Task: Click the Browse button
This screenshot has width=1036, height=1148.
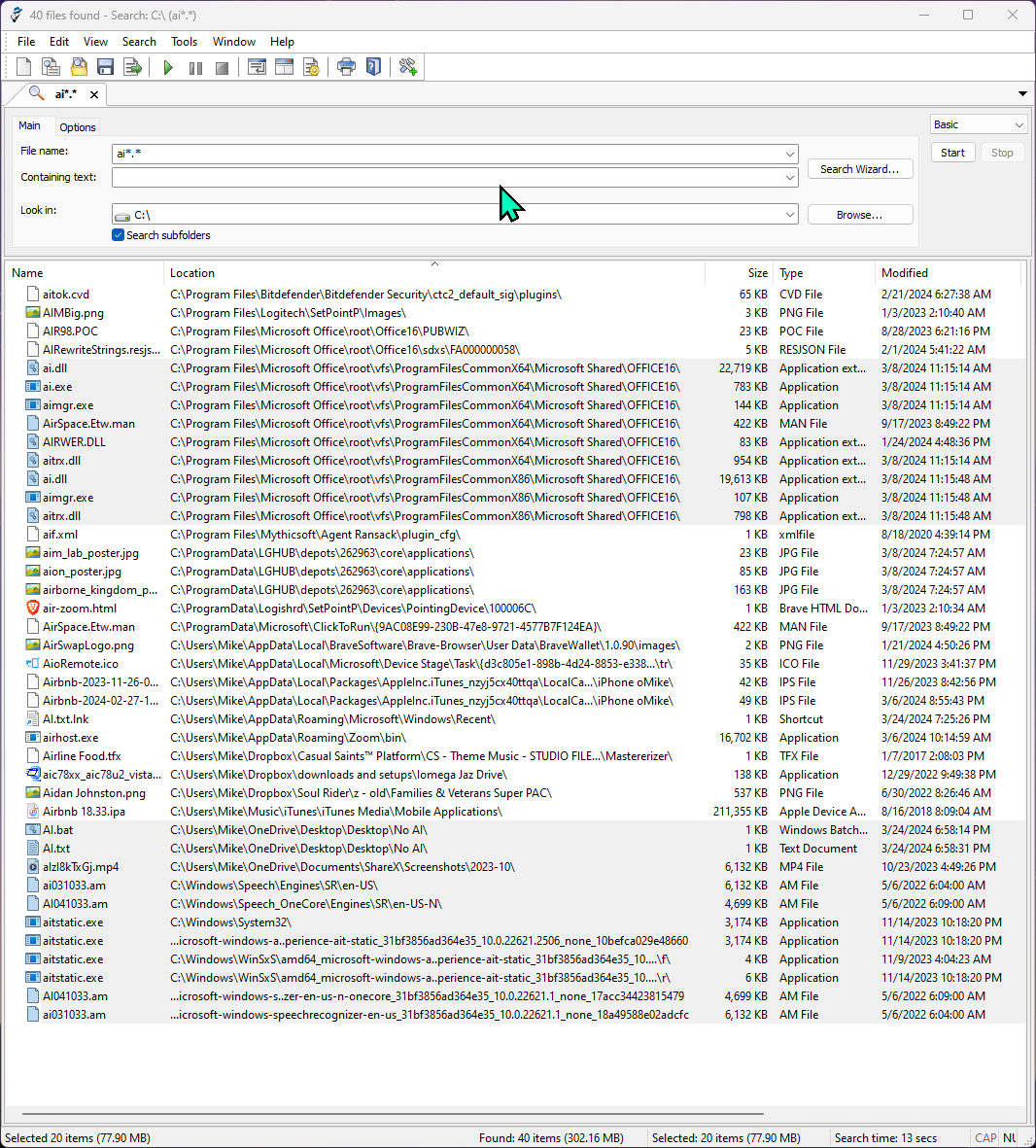Action: (859, 215)
